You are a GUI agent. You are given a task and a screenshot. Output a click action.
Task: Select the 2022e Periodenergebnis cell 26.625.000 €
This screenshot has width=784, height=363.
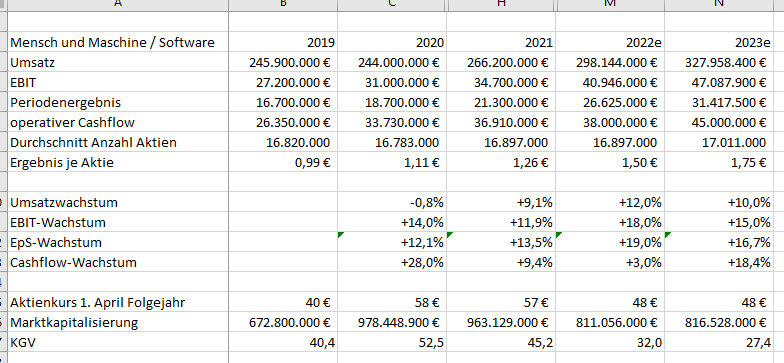(610, 102)
